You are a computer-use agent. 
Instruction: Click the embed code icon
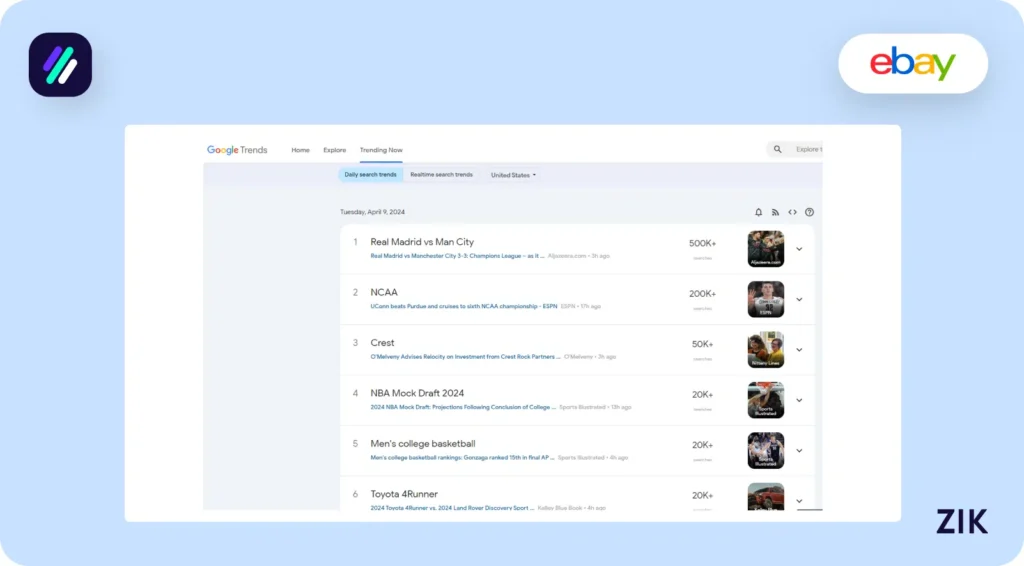coord(792,212)
